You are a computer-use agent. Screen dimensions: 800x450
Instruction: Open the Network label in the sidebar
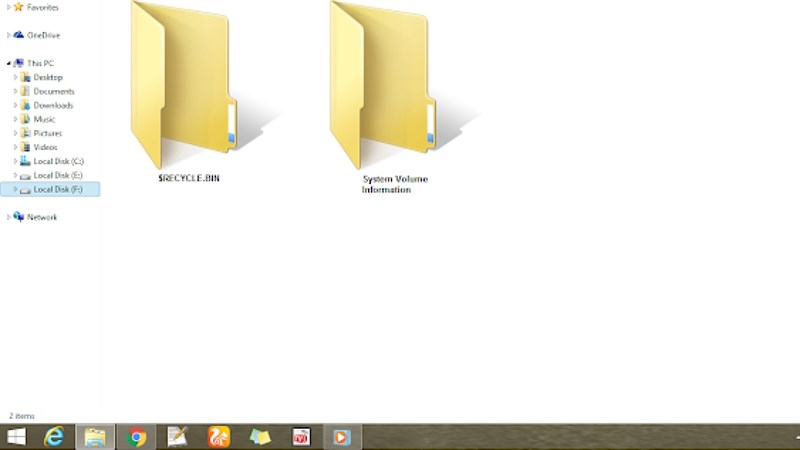tap(42, 217)
